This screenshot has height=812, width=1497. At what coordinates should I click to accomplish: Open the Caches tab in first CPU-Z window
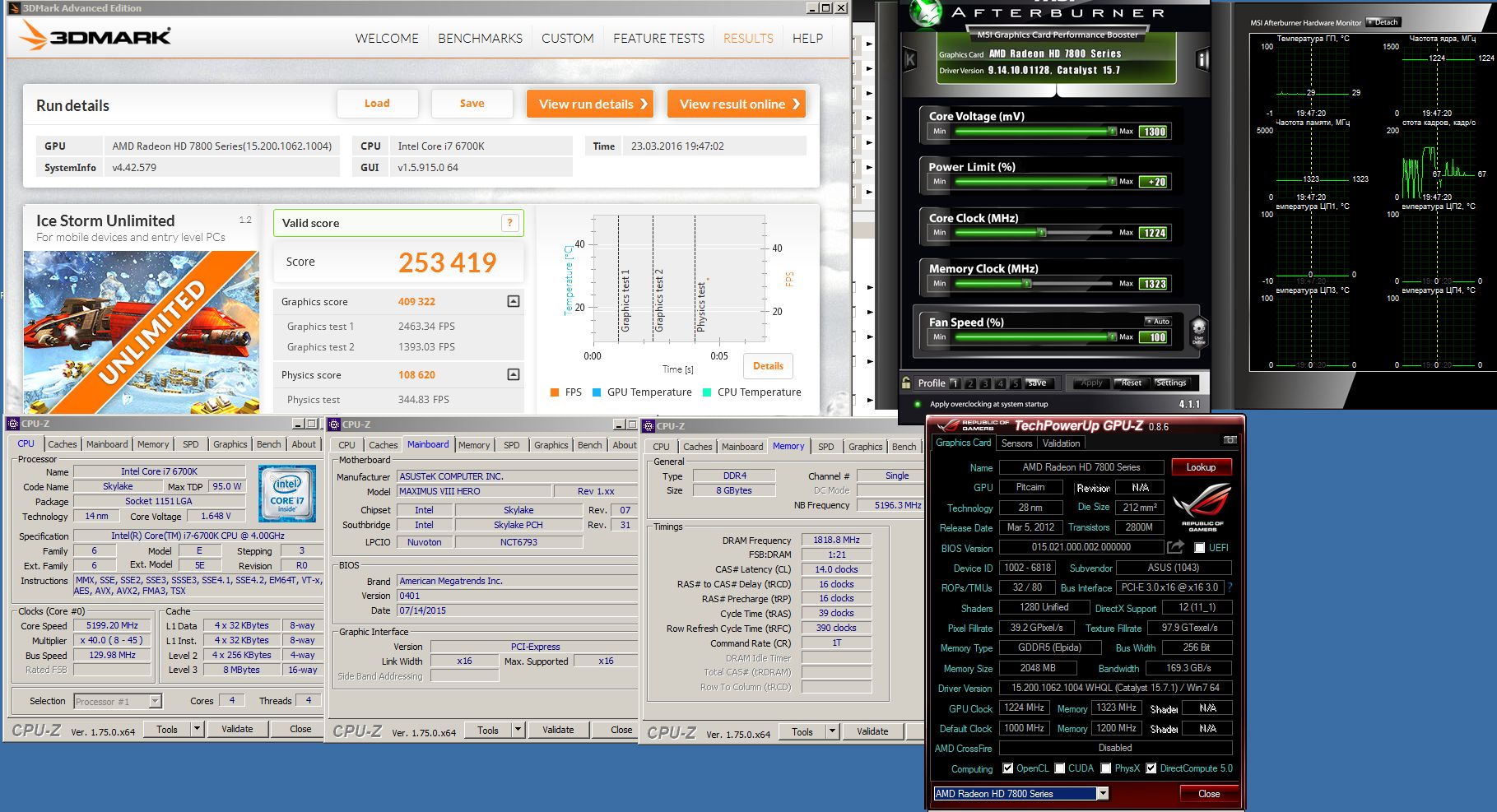[62, 444]
